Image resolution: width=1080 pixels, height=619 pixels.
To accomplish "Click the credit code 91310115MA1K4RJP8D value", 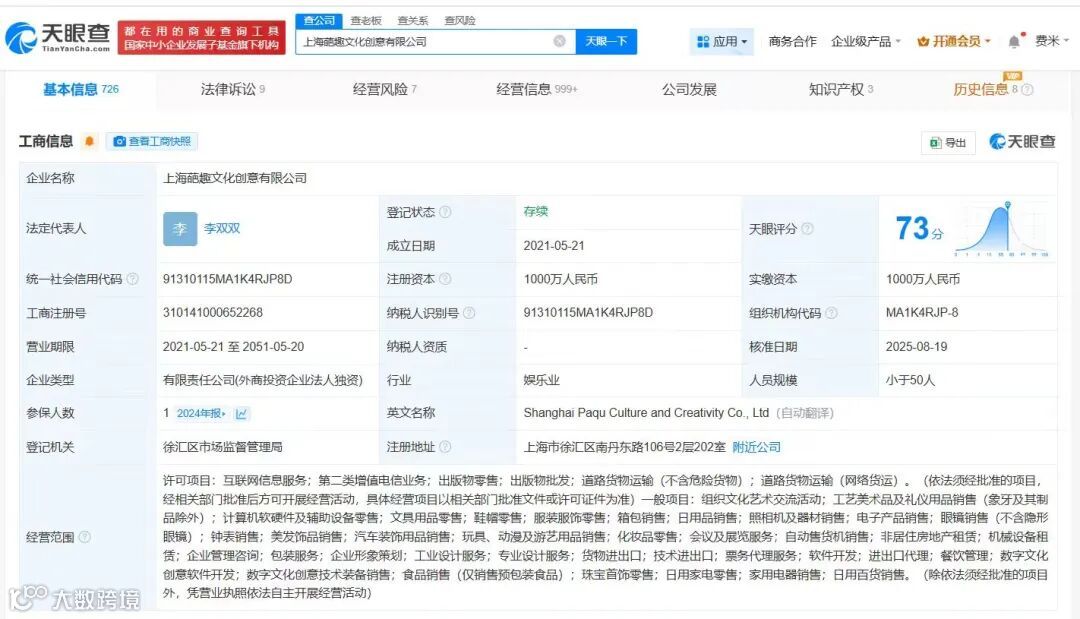I will click(x=227, y=279).
